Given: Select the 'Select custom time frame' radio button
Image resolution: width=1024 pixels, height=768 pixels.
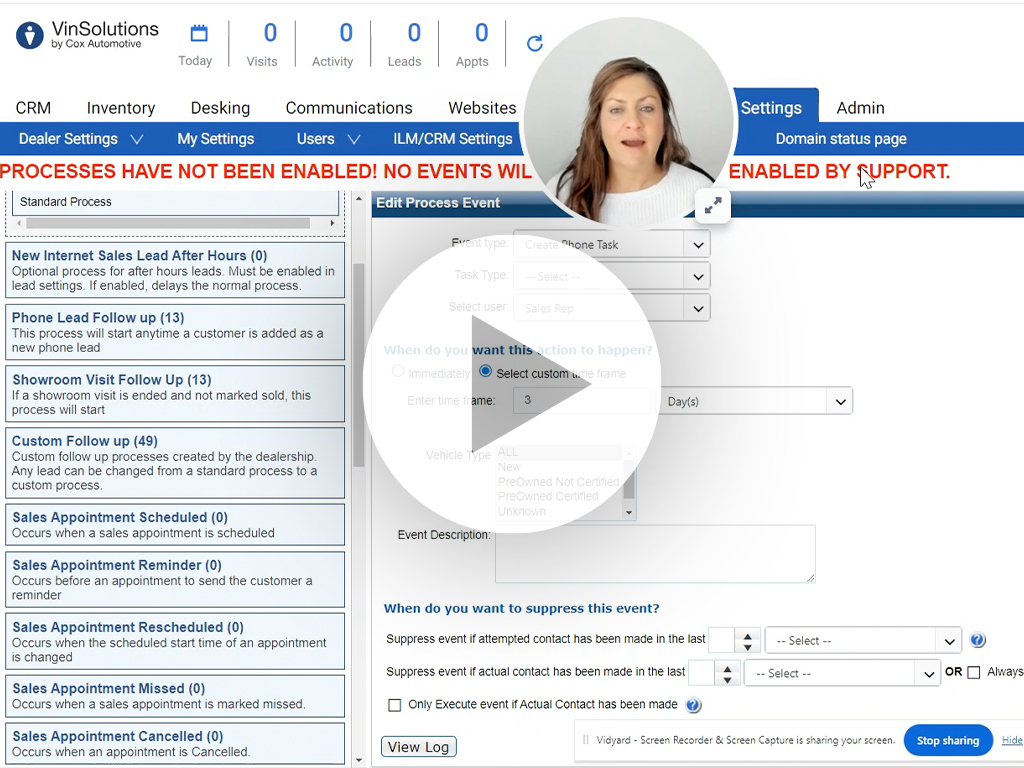Looking at the screenshot, I should click(x=485, y=372).
